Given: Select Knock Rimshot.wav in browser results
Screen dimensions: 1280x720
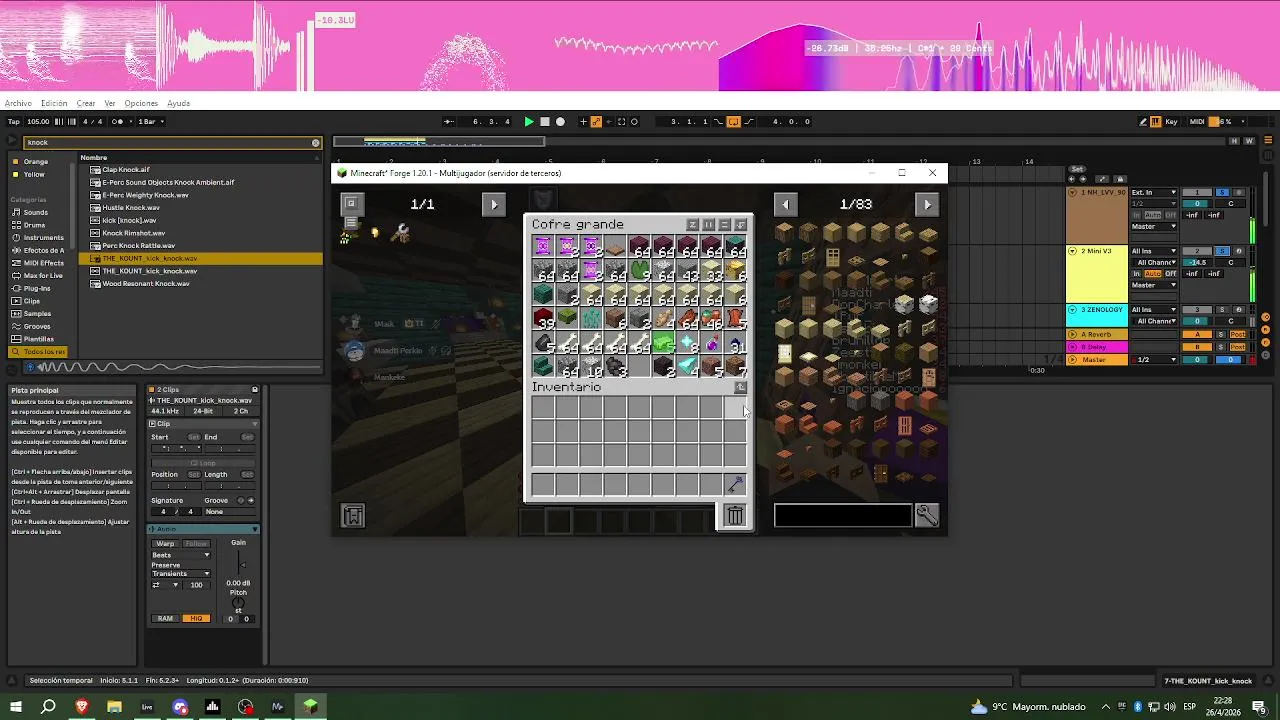Looking at the screenshot, I should [135, 233].
